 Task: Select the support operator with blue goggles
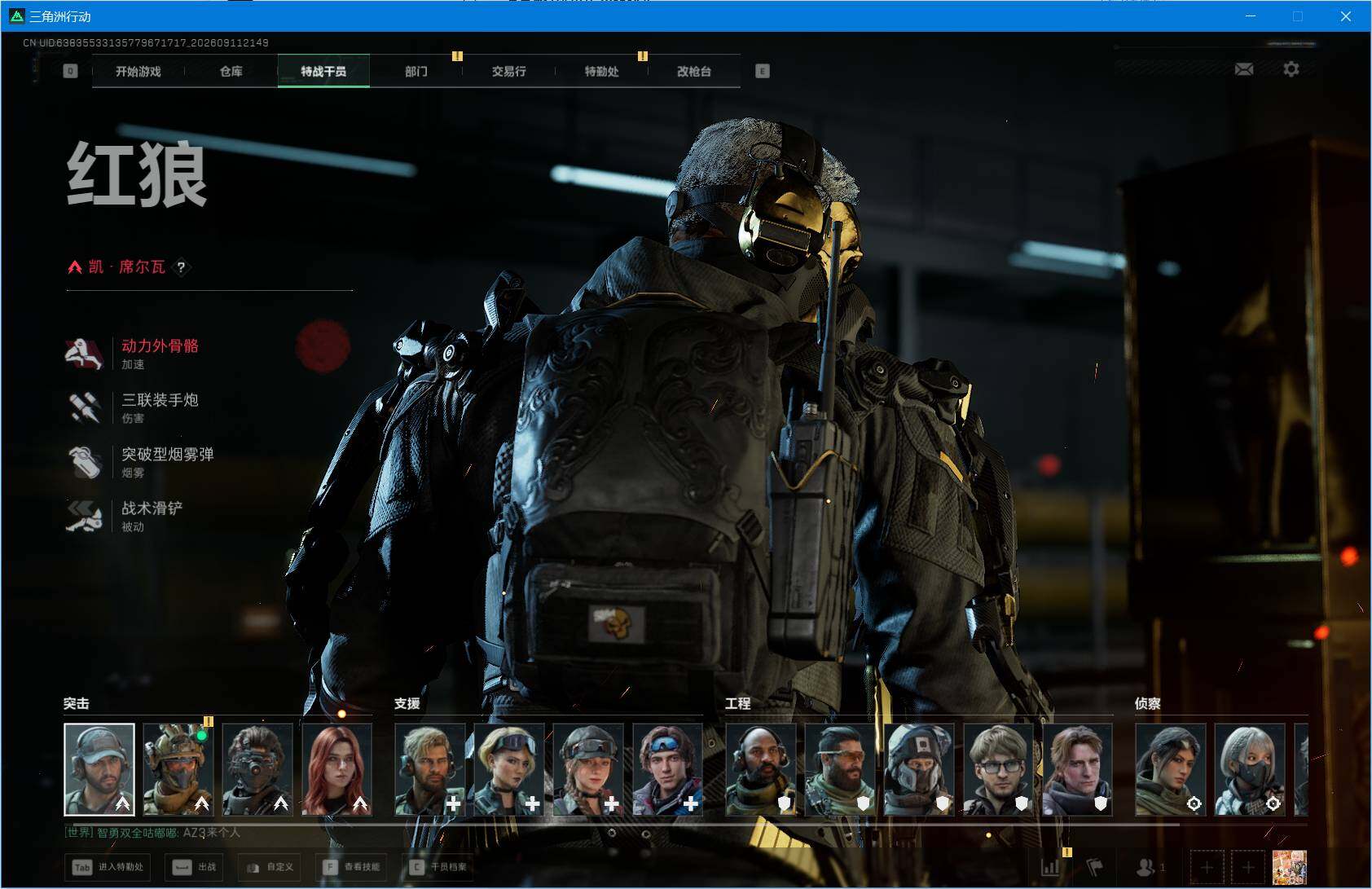668,769
